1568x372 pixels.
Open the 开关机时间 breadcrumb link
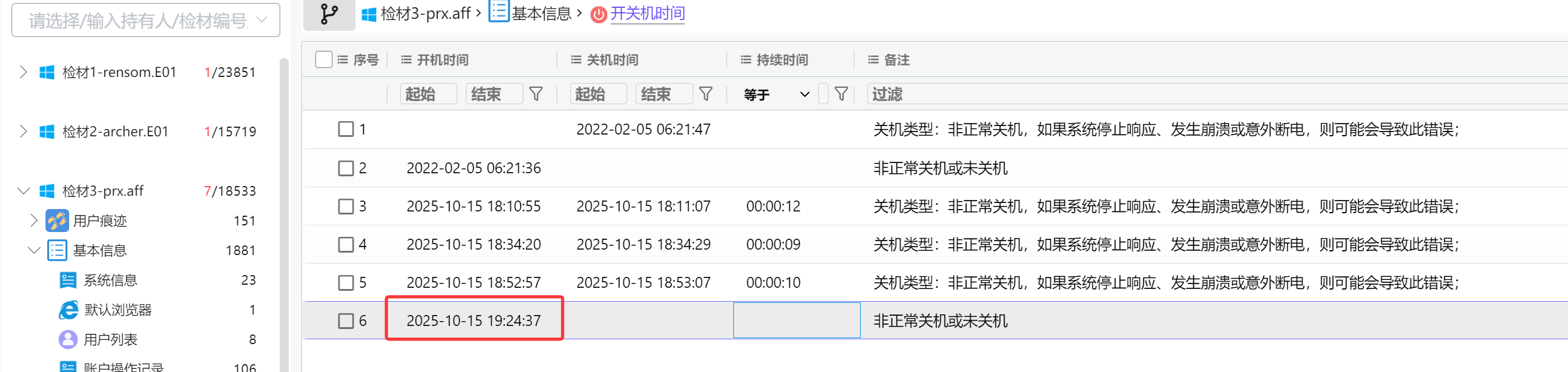648,13
